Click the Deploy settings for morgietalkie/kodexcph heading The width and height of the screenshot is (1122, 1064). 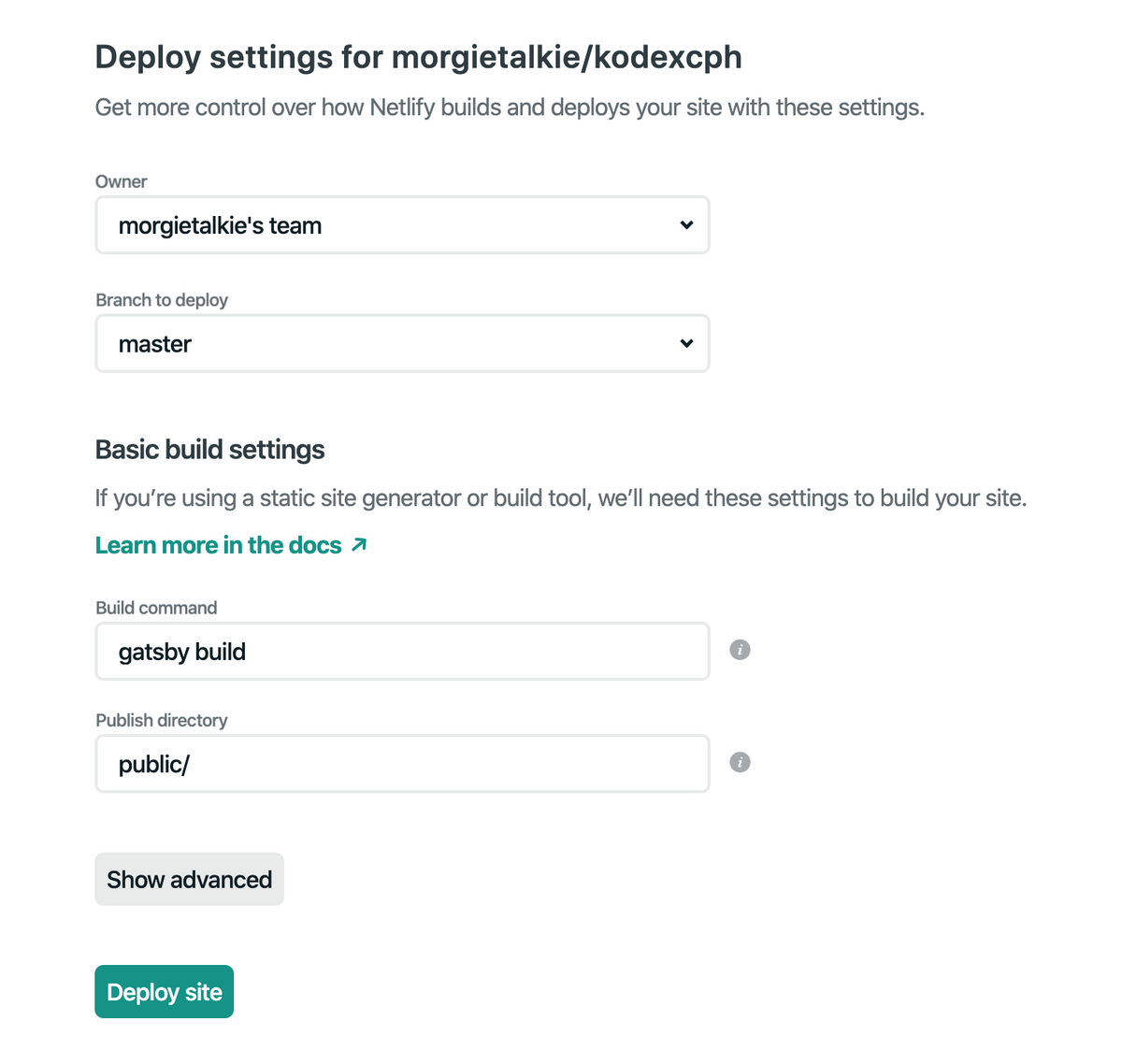tap(418, 57)
